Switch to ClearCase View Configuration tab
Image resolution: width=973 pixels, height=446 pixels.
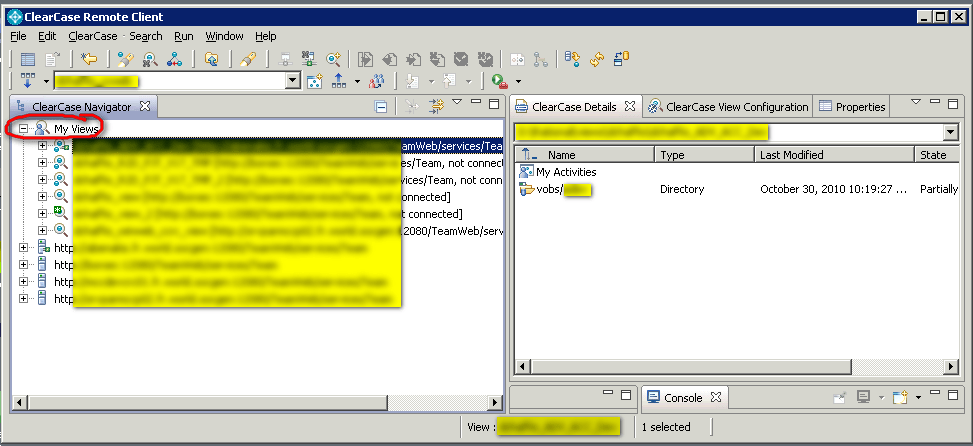[x=727, y=107]
